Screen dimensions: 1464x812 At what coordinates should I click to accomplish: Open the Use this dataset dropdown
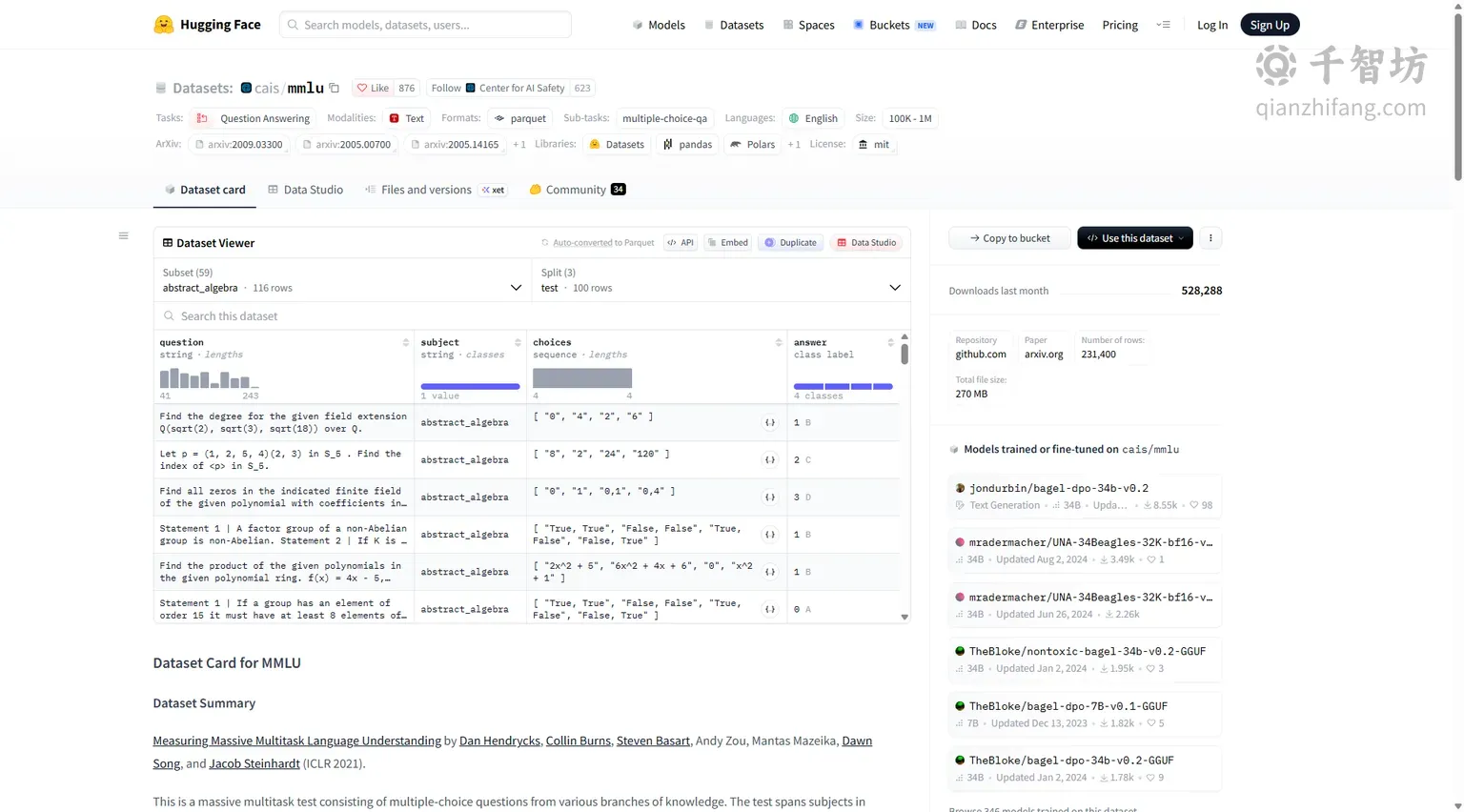coord(1135,238)
